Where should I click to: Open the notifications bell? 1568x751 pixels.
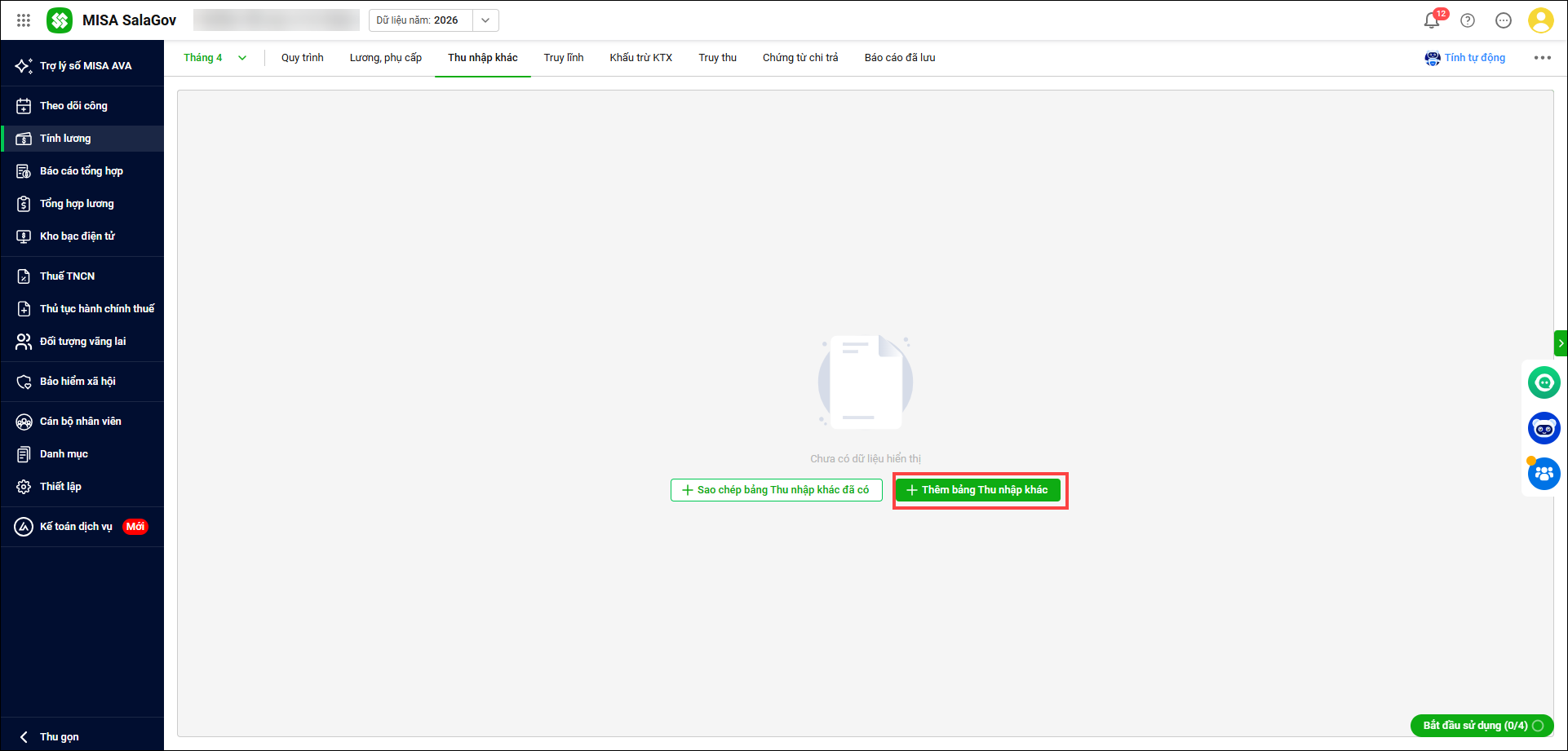[x=1432, y=20]
